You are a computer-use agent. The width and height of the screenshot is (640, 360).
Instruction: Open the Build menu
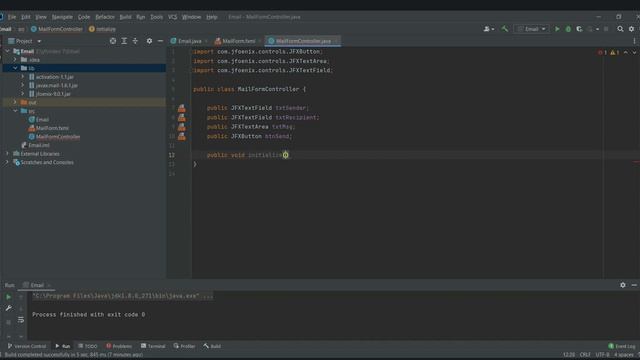125,17
